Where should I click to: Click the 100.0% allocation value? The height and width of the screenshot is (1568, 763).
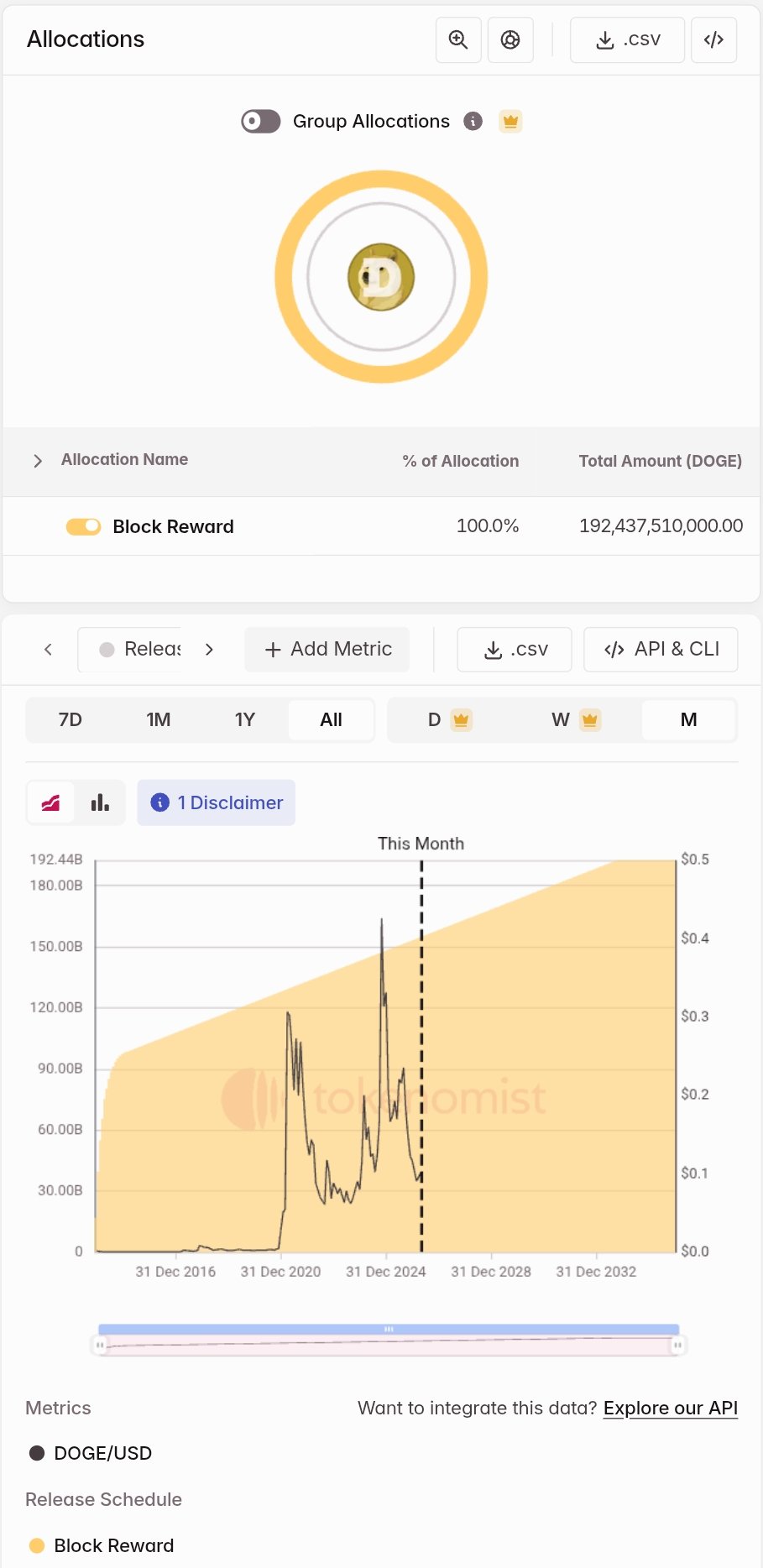[488, 525]
